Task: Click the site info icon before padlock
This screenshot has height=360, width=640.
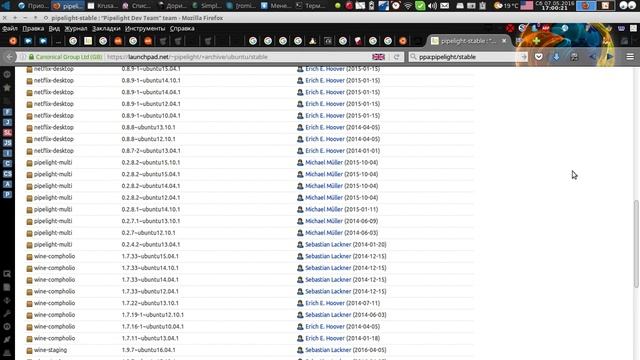Action: (23, 57)
